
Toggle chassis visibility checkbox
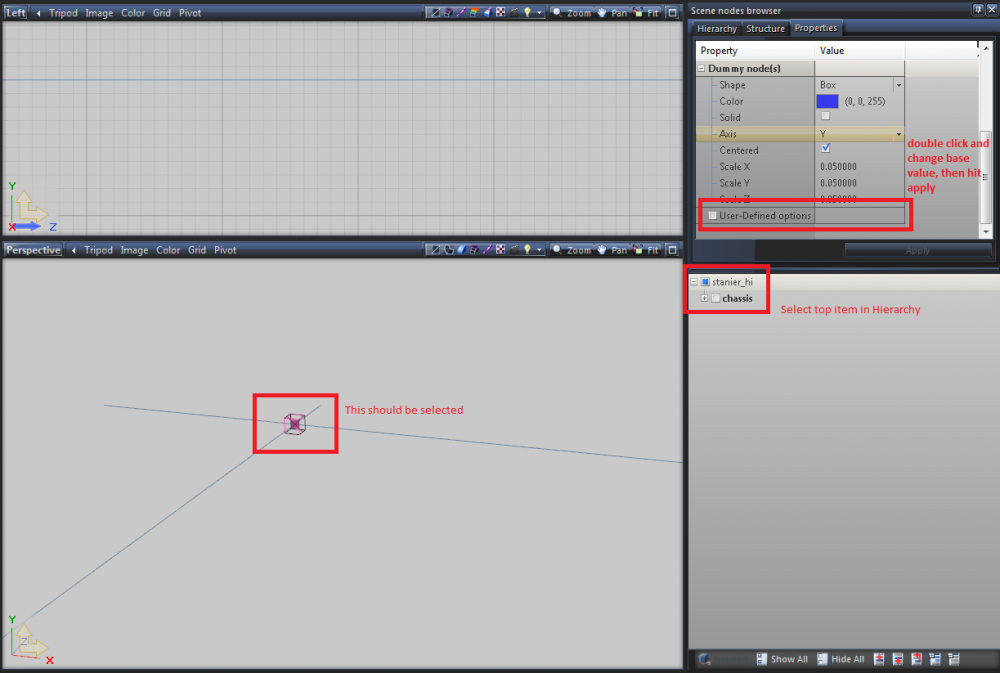click(x=716, y=298)
